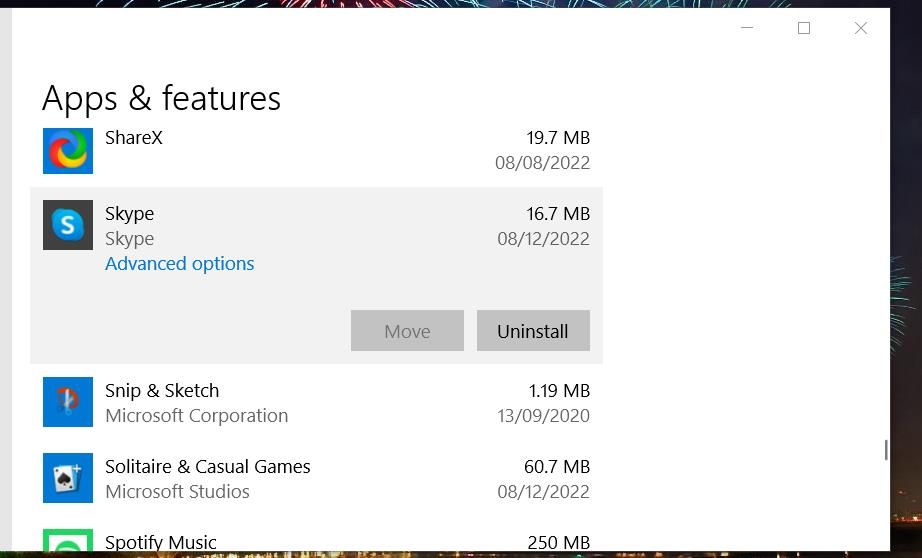Minimize the Settings window

pos(747,28)
